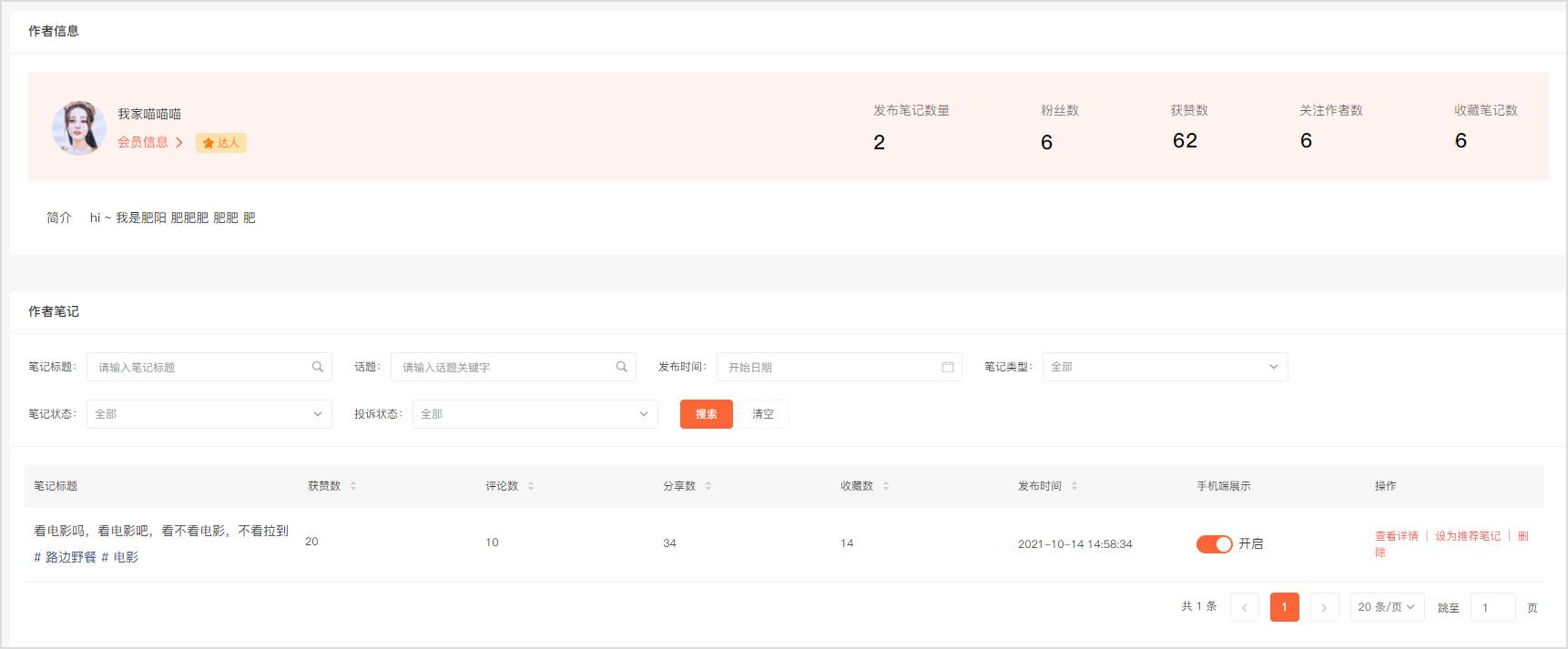Viewport: 1568px width, 649px height.
Task: Expand the note status dropdown
Action: pyautogui.click(x=209, y=414)
